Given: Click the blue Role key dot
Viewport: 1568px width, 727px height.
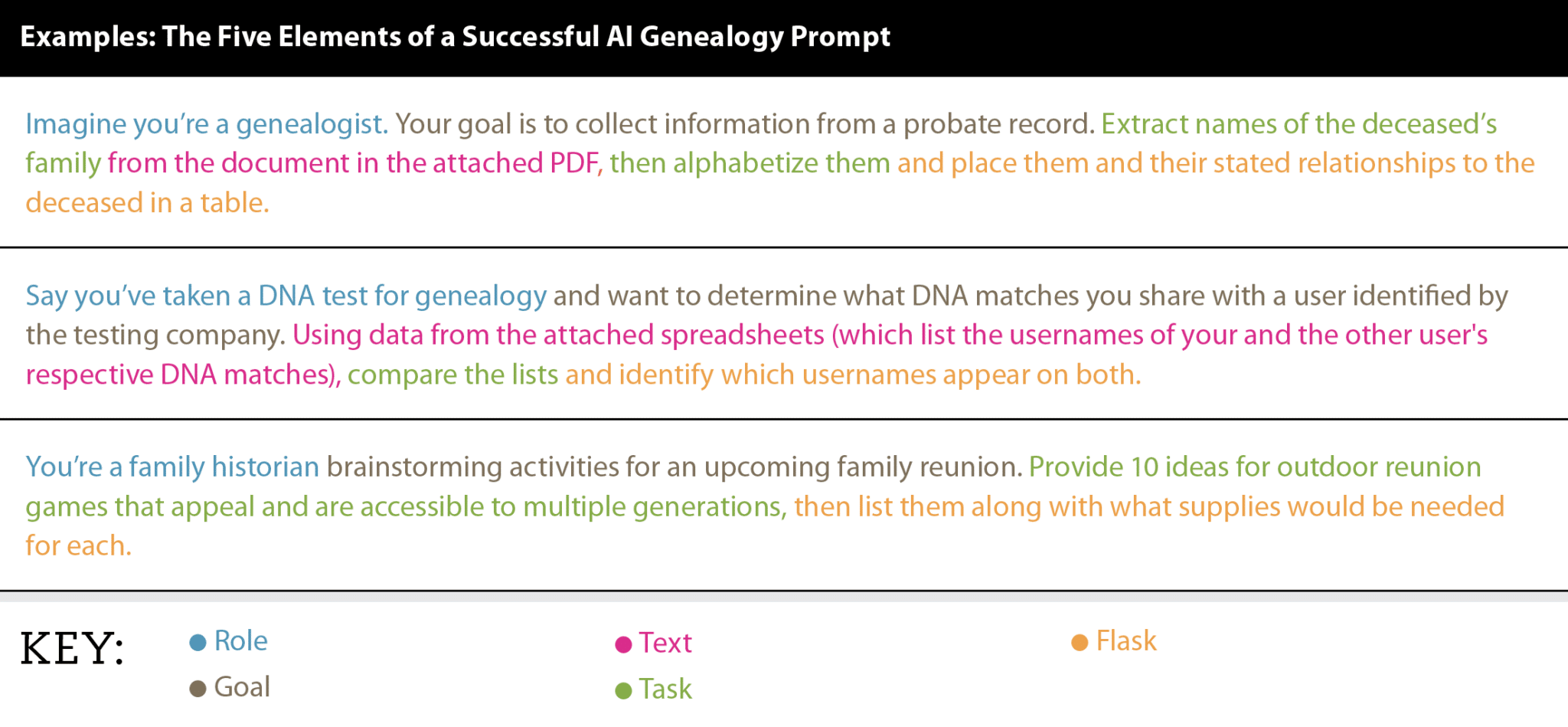Looking at the screenshot, I should [198, 643].
